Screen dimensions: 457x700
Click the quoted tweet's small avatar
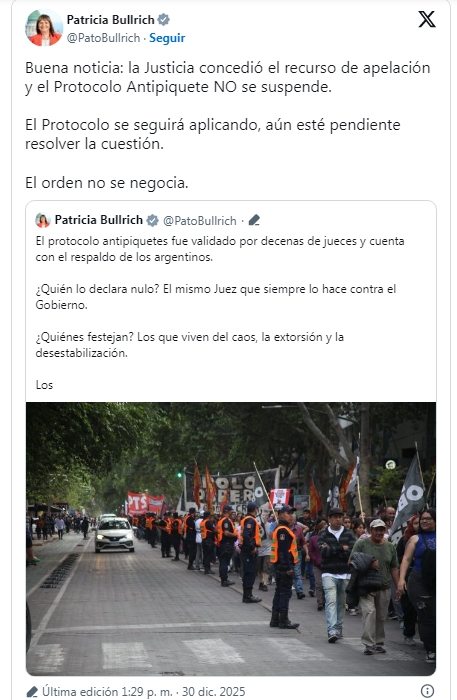point(43,220)
